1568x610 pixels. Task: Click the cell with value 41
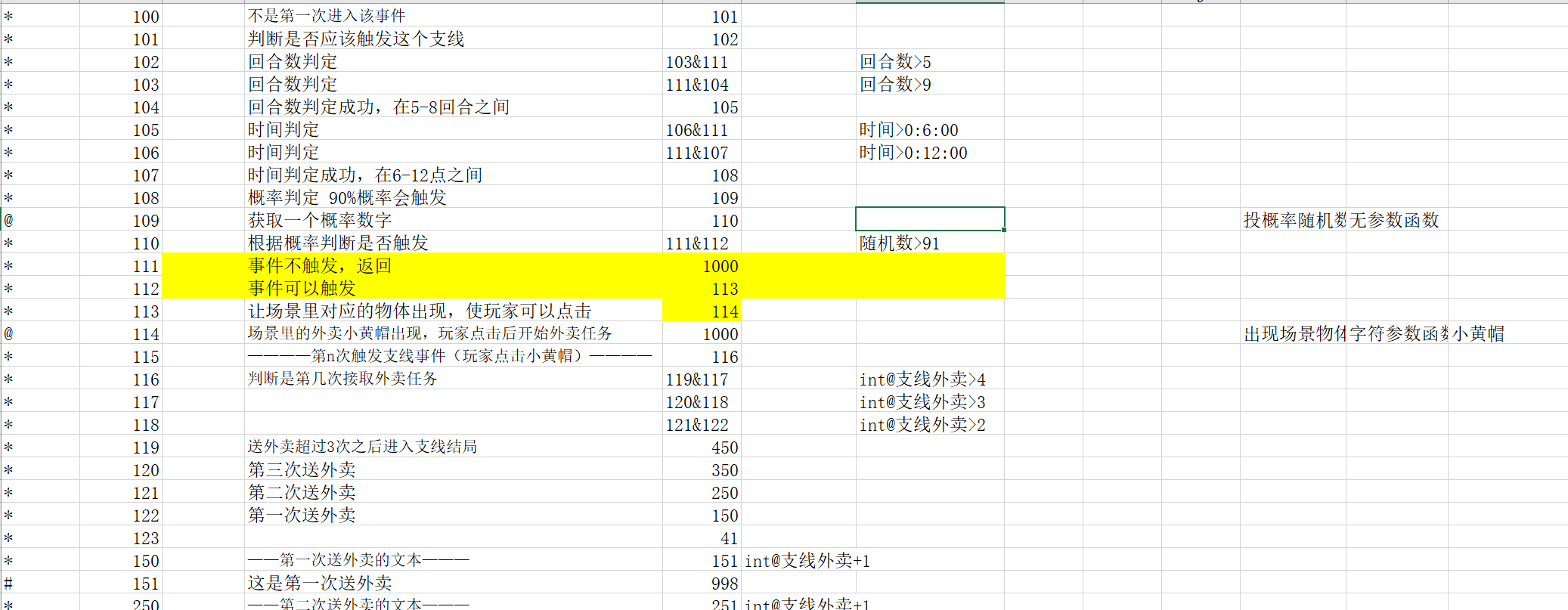click(702, 537)
